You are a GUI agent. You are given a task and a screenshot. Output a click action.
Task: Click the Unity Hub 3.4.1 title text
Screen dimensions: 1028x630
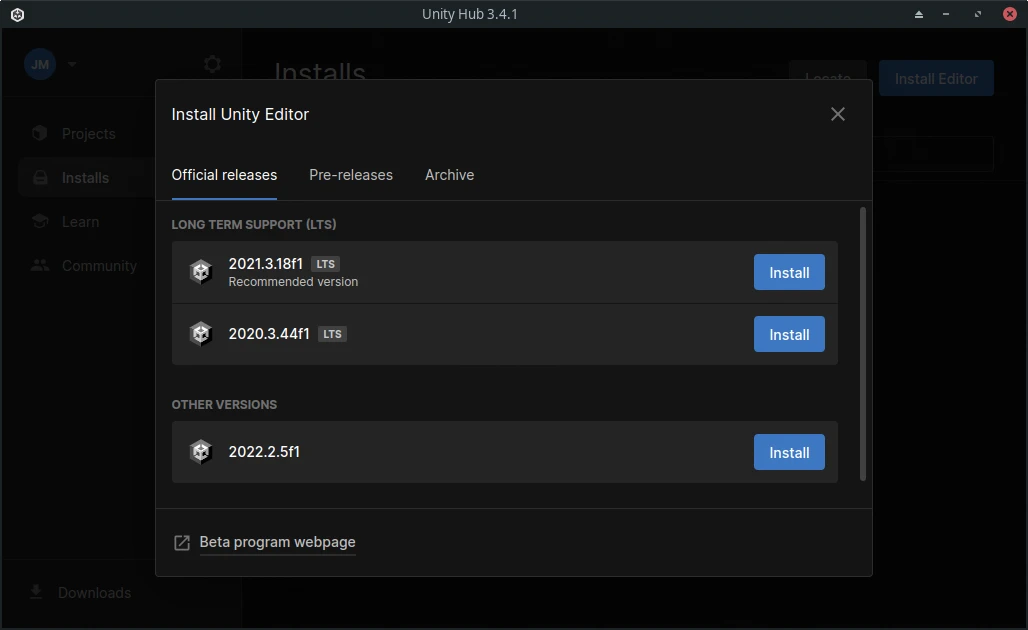coord(469,14)
